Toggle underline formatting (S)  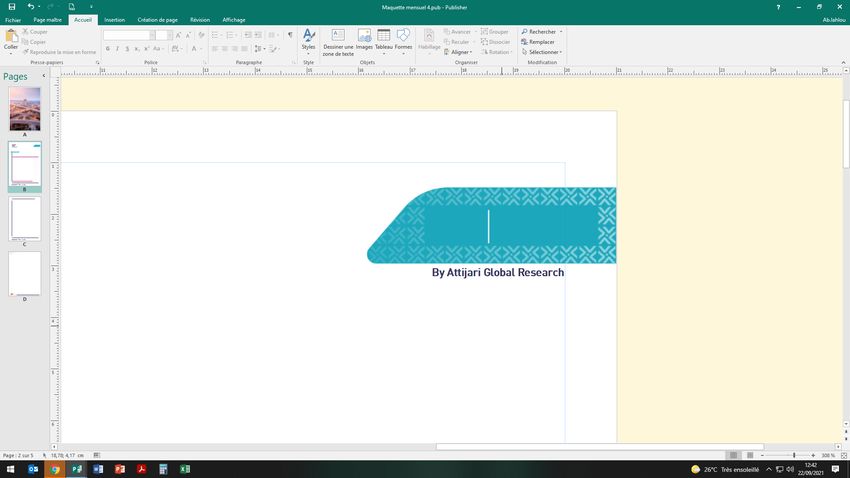[x=127, y=49]
